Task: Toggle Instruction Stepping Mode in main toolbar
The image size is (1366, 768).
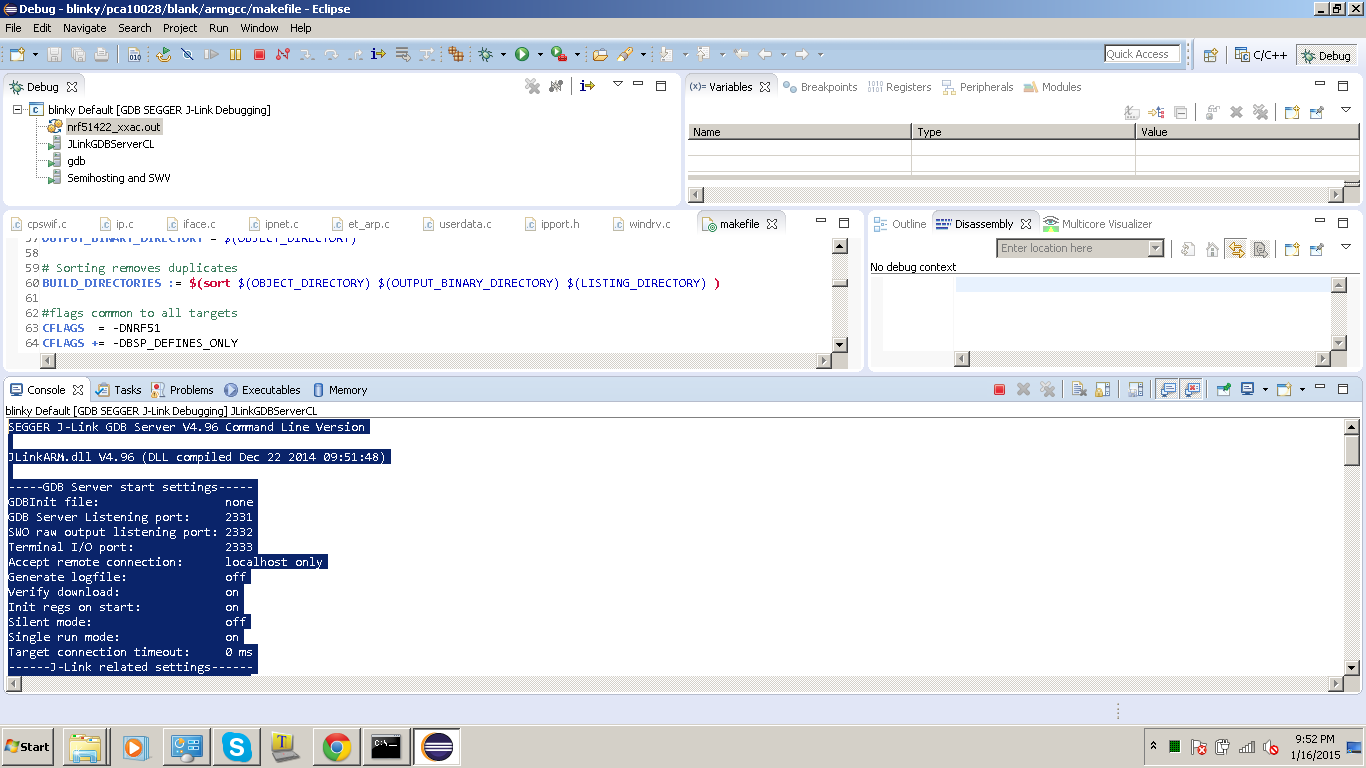Action: pos(378,54)
